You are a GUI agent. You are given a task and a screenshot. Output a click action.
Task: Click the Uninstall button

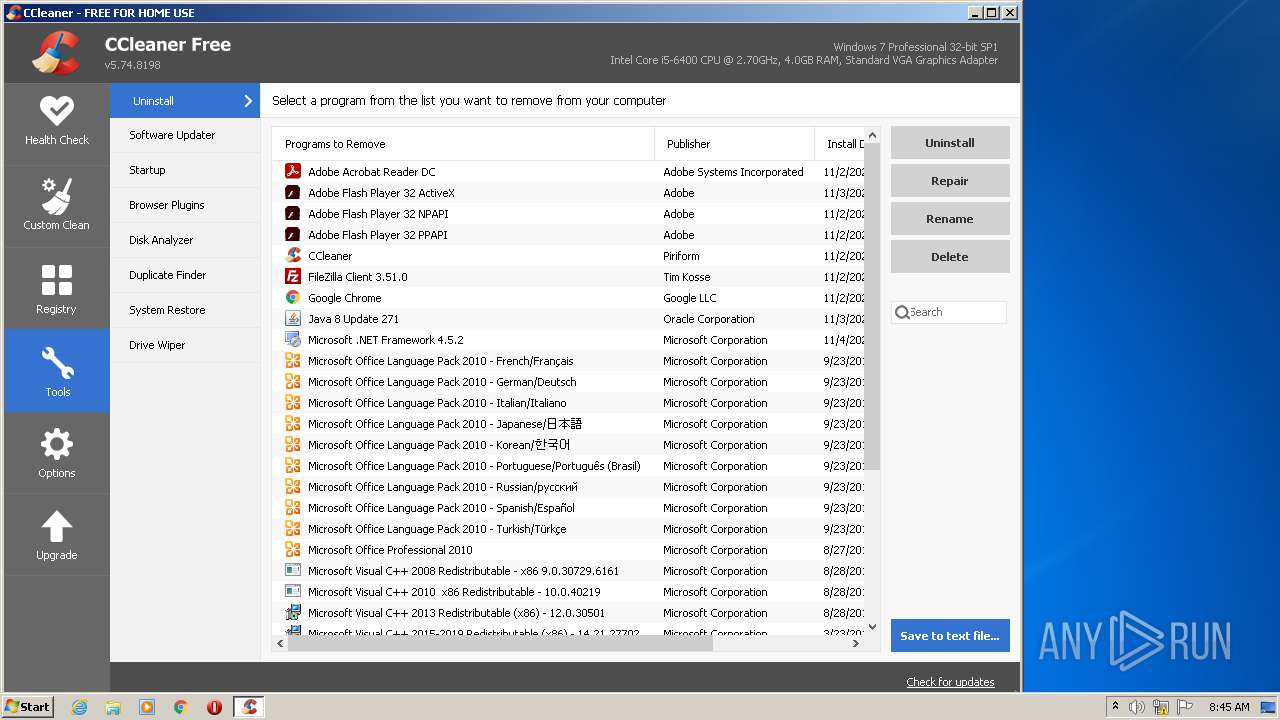950,143
